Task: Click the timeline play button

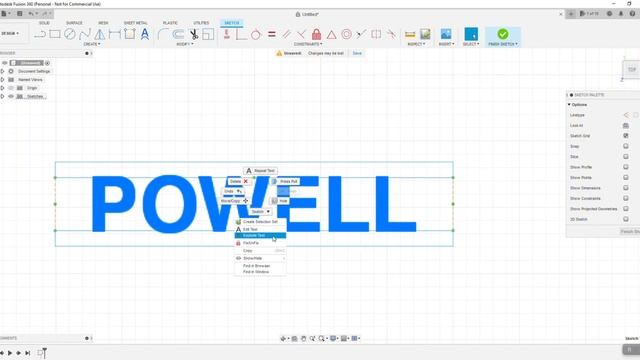Action: [x=10, y=353]
